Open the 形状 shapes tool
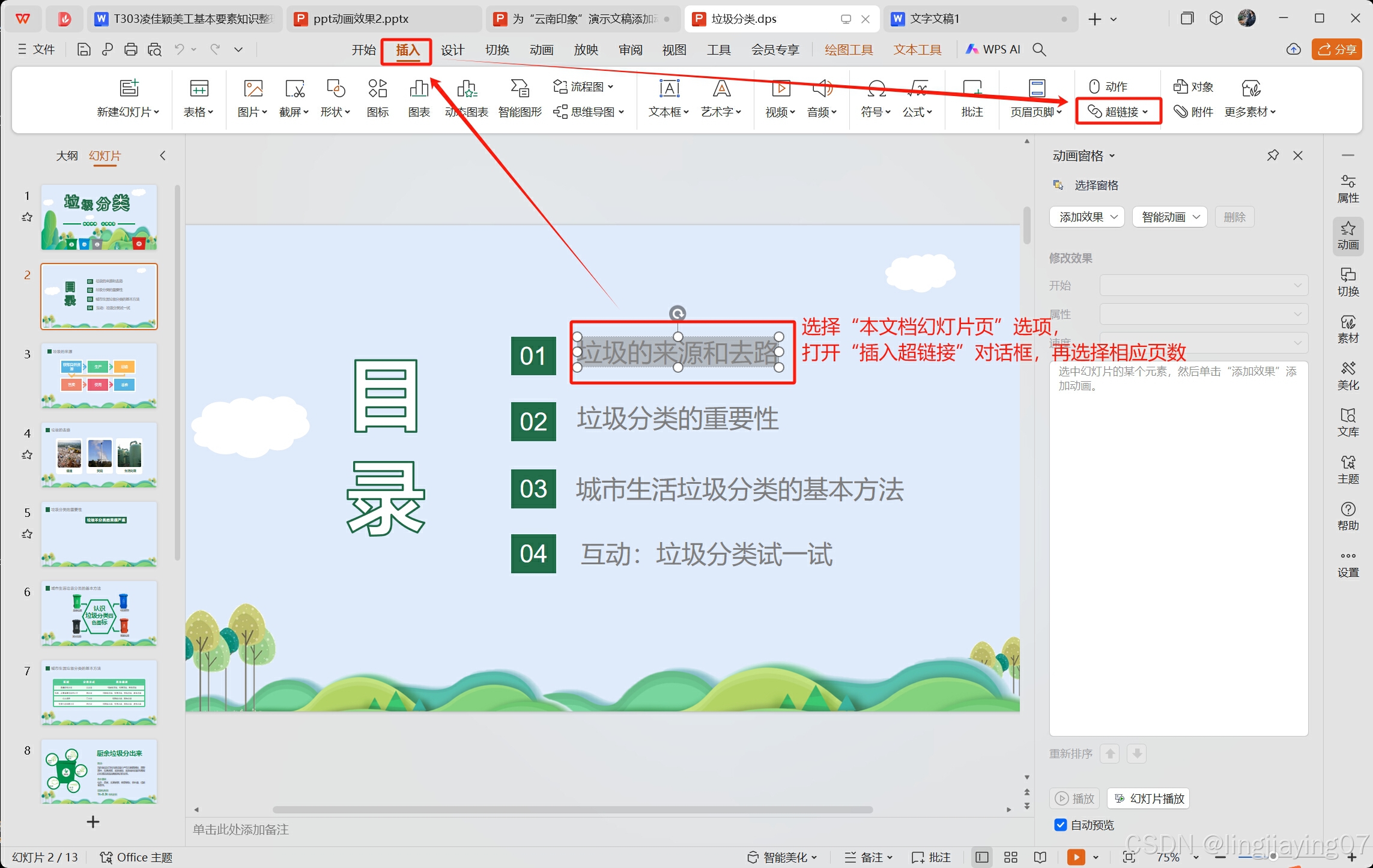The height and width of the screenshot is (868, 1373). [335, 89]
